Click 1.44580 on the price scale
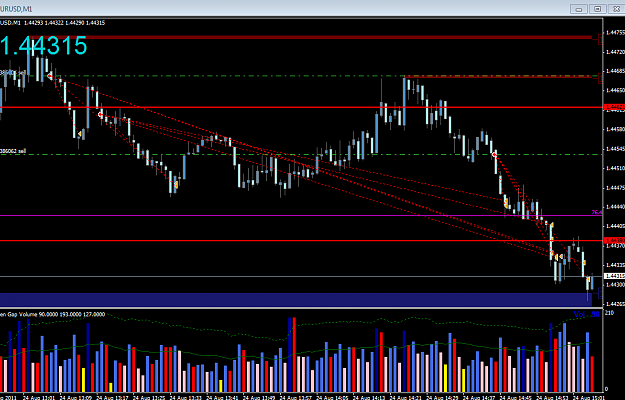 point(615,129)
